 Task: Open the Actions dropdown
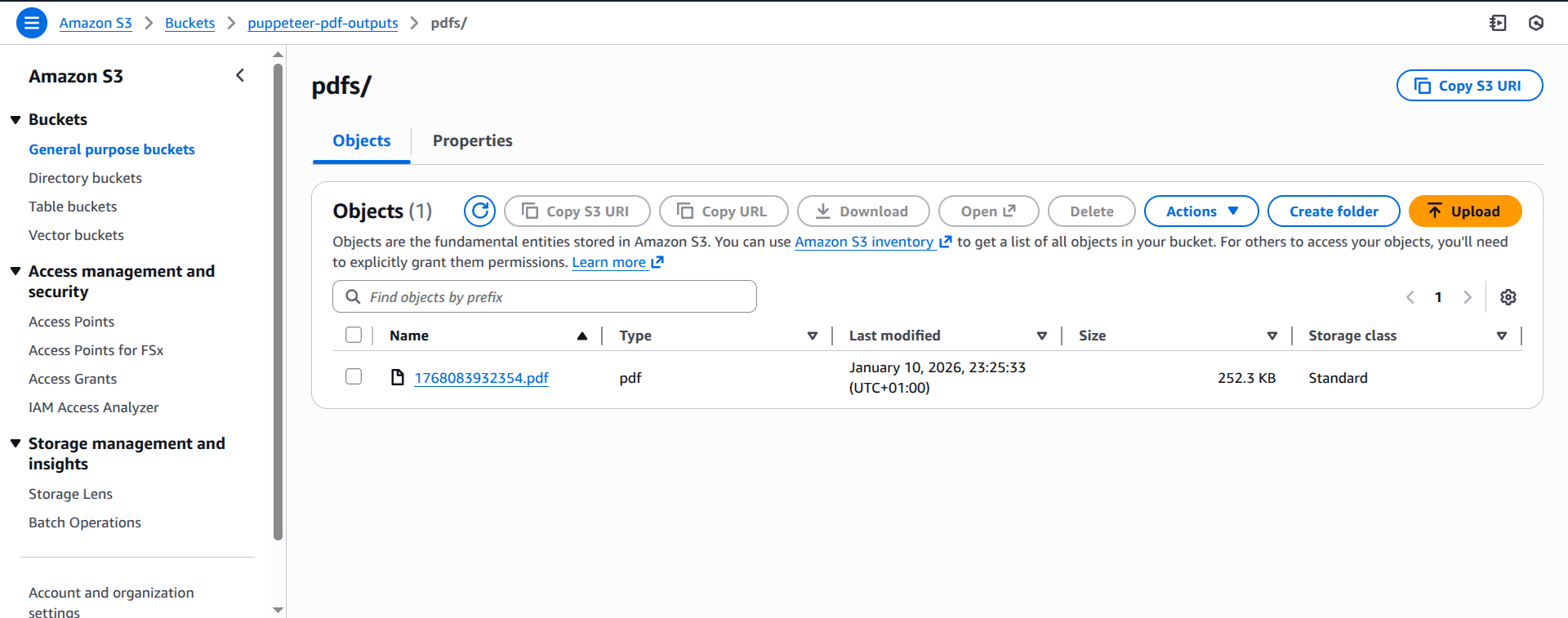click(1201, 211)
